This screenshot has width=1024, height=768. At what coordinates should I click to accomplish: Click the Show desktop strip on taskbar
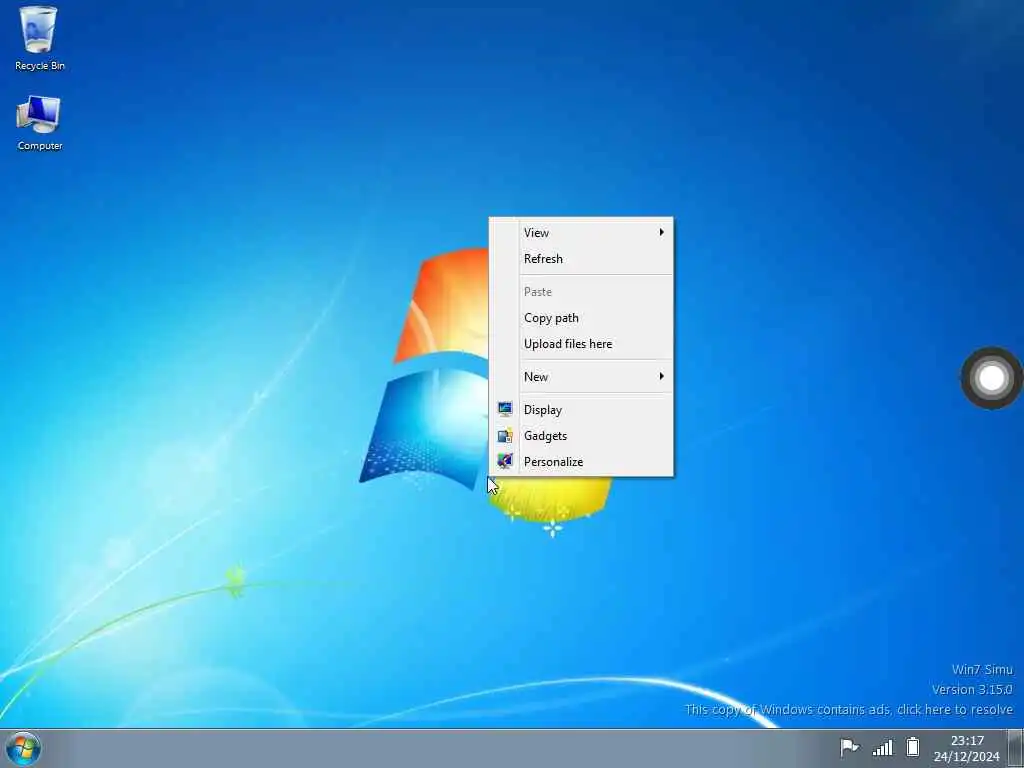point(1016,748)
